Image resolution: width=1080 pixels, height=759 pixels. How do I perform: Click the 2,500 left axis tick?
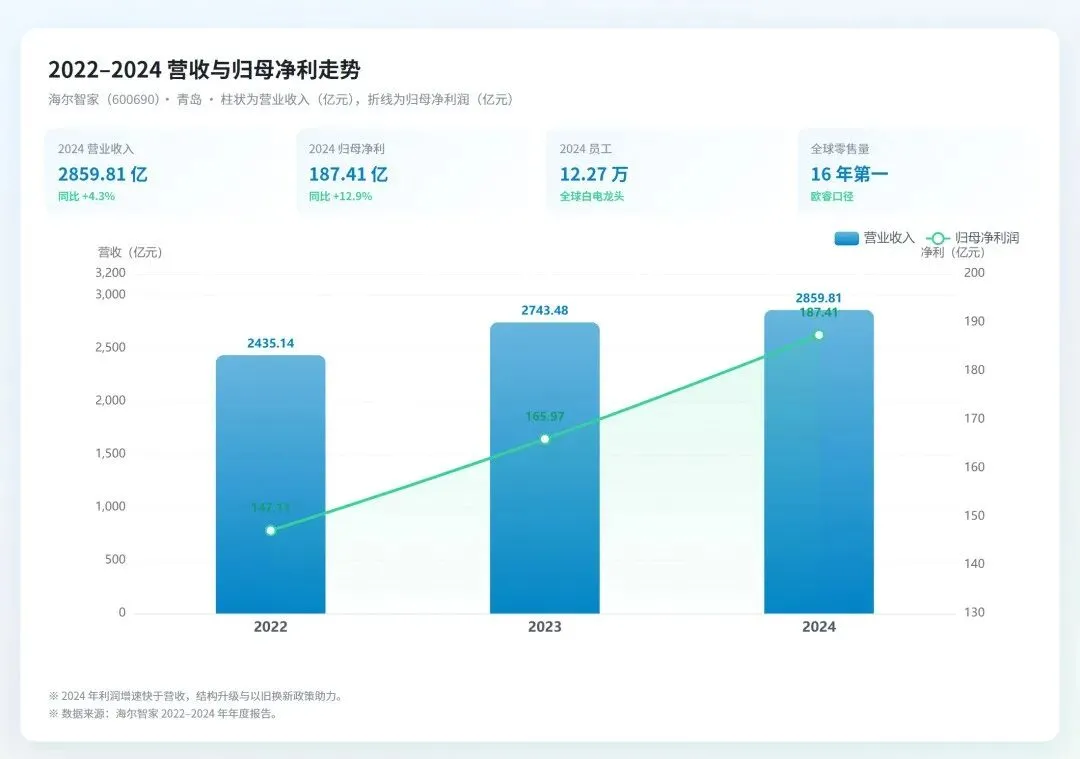pos(110,347)
